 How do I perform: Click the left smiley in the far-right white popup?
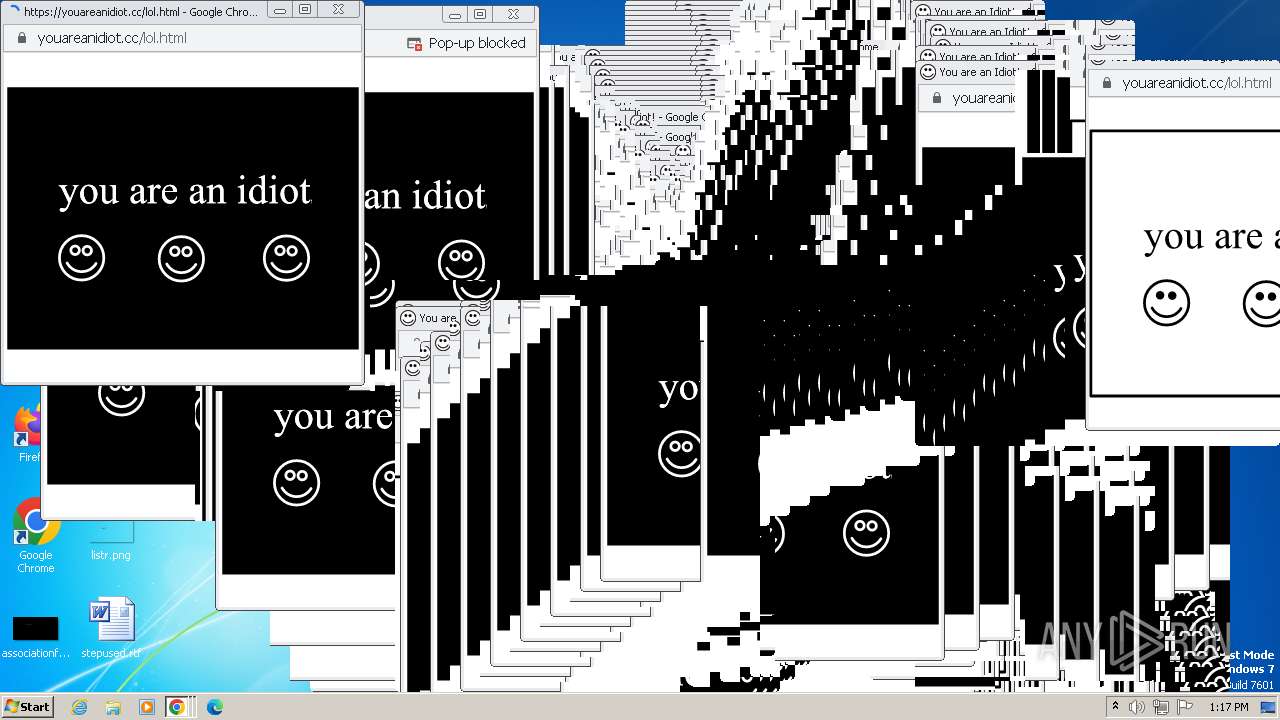point(1166,302)
